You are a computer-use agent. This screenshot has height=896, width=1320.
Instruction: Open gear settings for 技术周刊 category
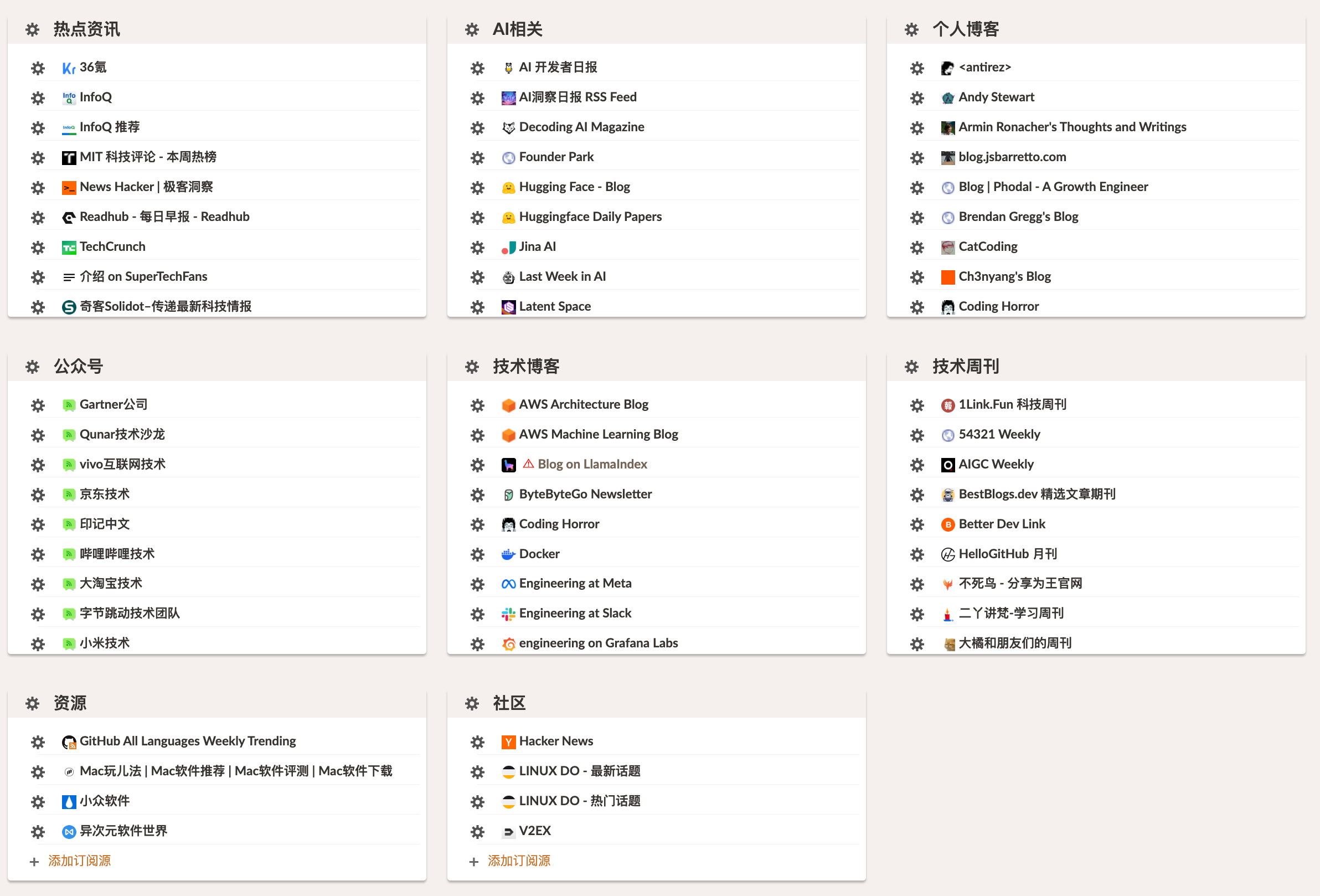point(911,367)
